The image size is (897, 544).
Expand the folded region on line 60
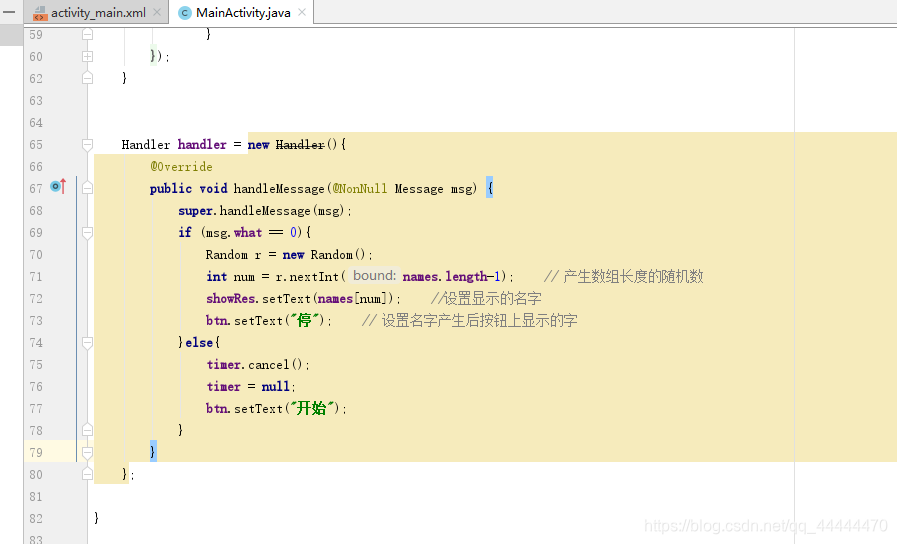[88, 57]
